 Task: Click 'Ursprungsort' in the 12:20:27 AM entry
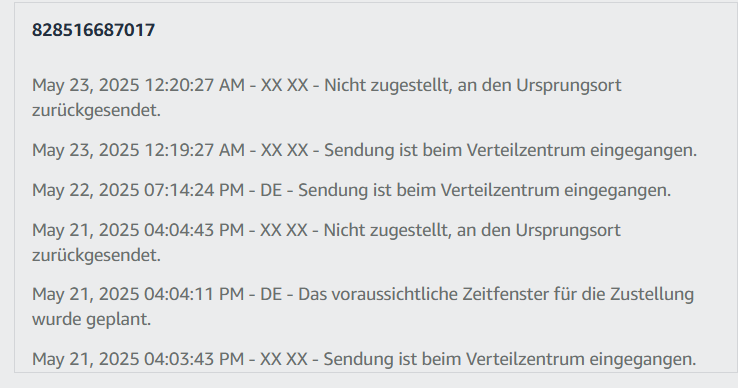click(x=569, y=85)
